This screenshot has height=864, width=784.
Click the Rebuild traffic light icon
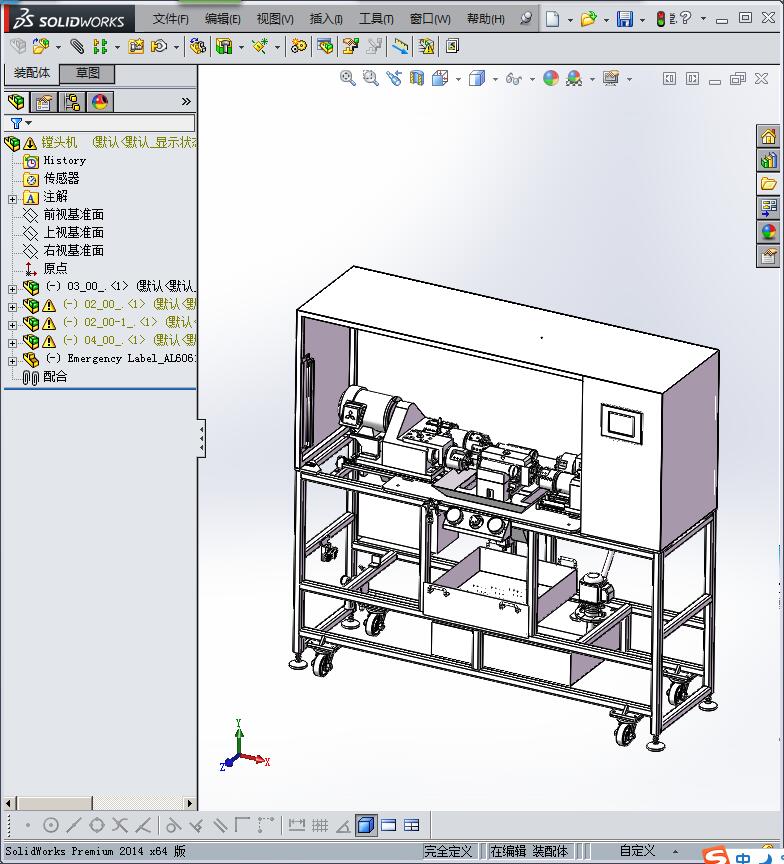[660, 19]
